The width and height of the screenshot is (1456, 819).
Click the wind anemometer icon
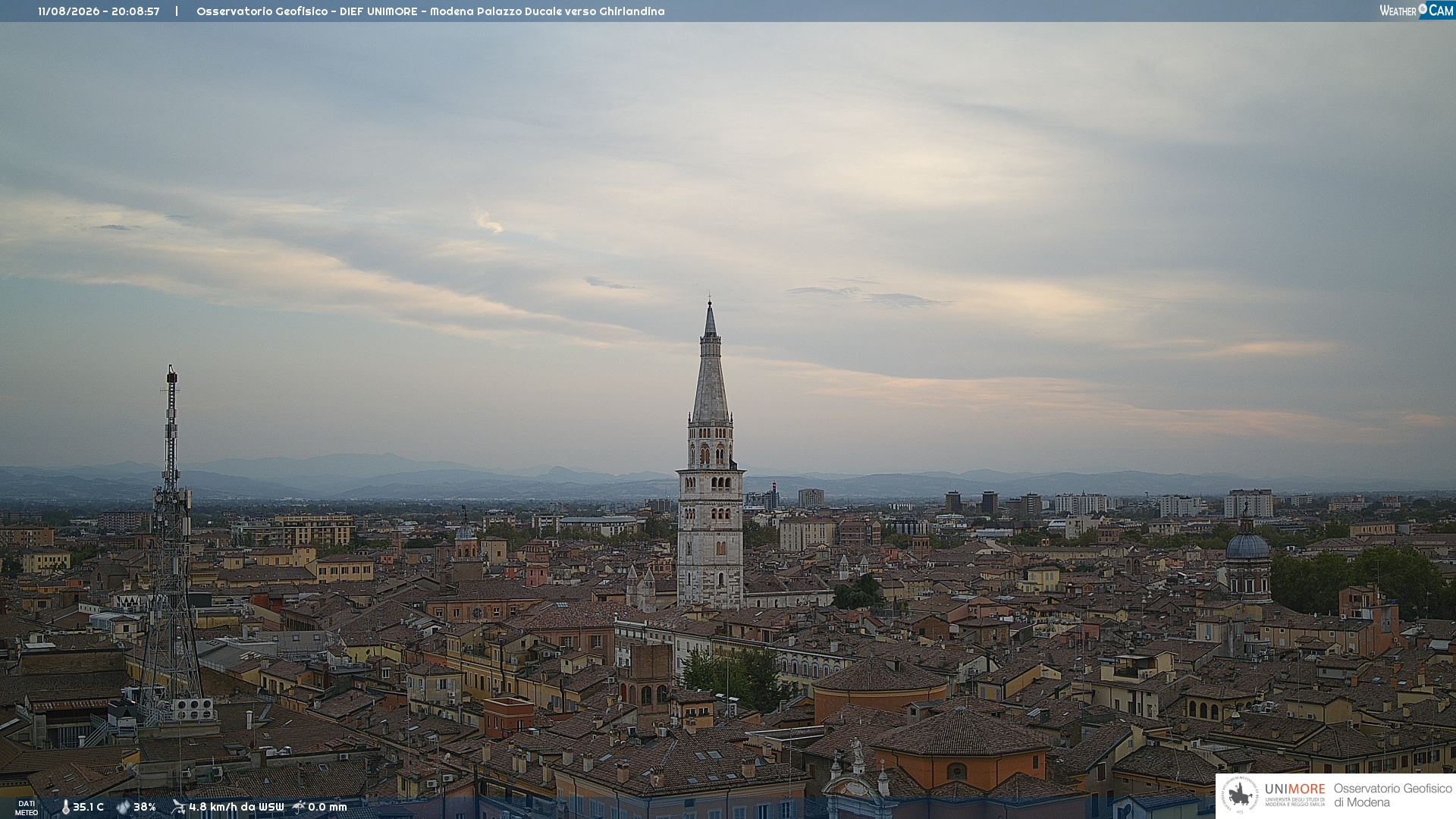coord(178,807)
